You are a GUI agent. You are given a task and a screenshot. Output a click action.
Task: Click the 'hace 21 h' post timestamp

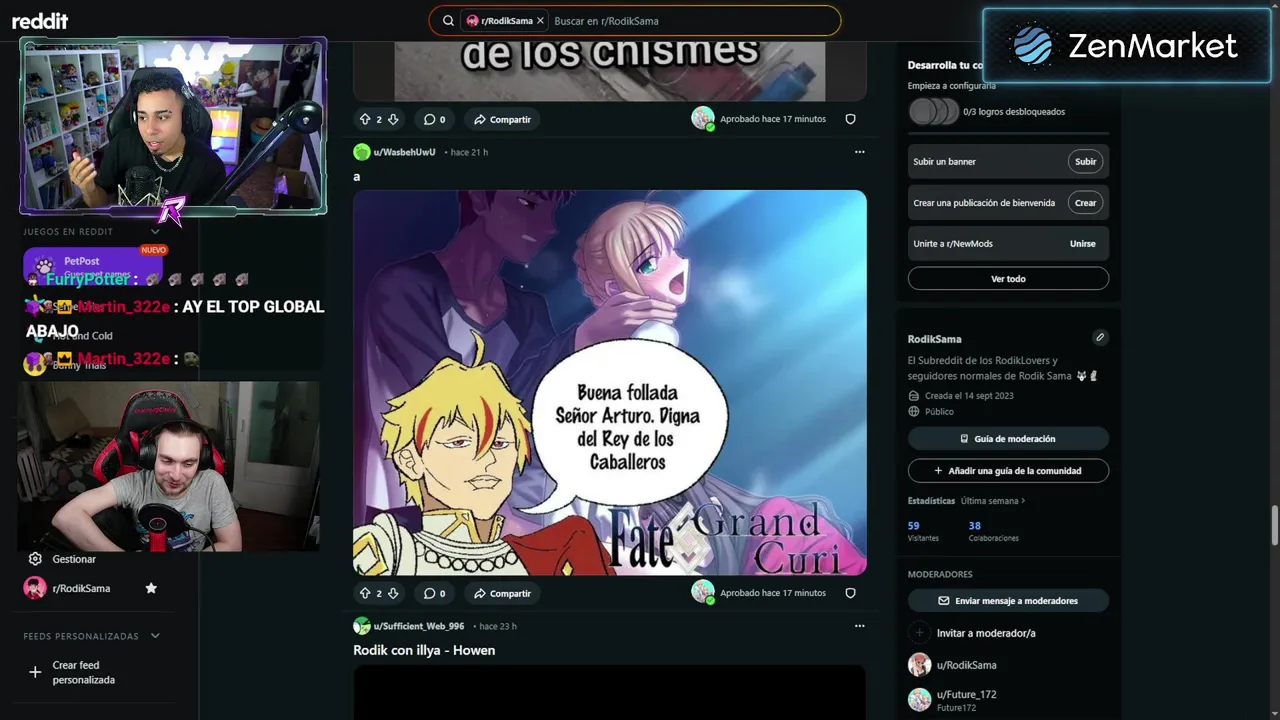tap(469, 152)
